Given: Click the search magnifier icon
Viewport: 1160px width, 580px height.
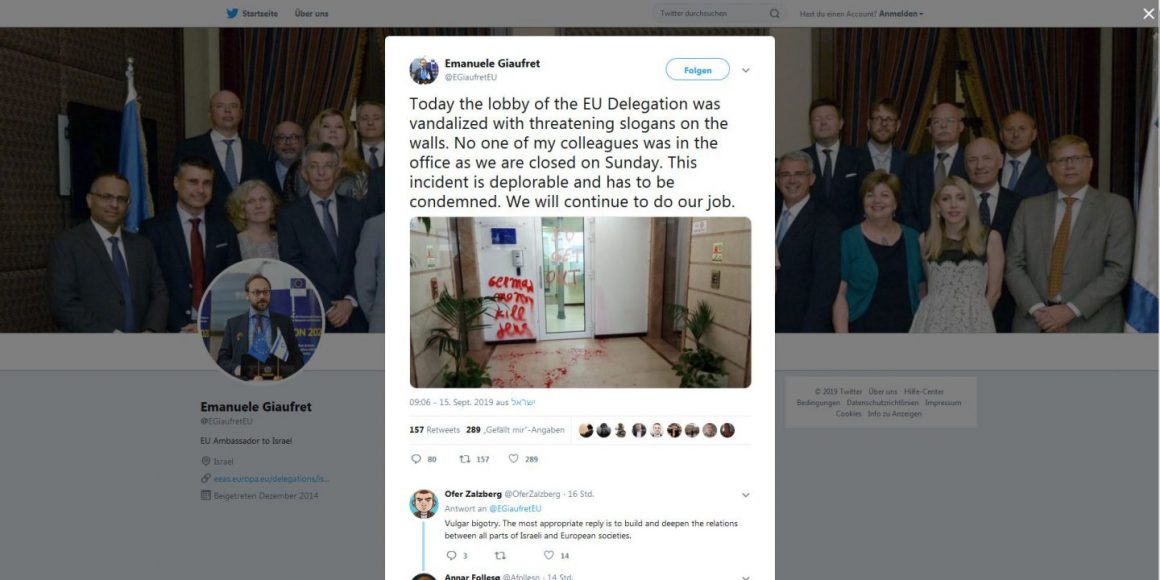Looking at the screenshot, I should click(775, 13).
